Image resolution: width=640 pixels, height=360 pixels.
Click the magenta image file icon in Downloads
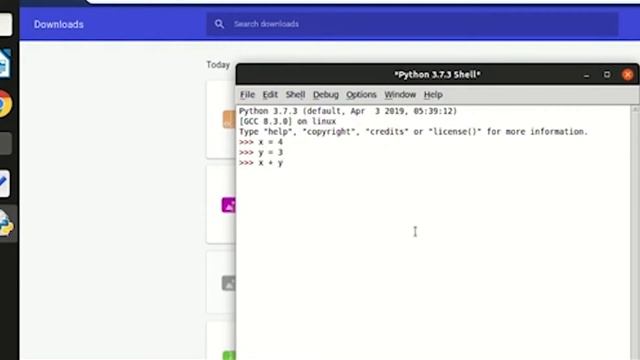pos(229,205)
